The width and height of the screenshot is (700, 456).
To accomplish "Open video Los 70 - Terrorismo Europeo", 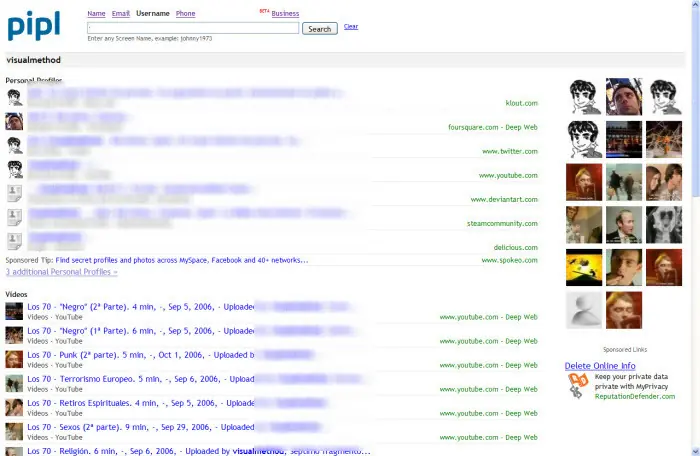I will 140,379.
